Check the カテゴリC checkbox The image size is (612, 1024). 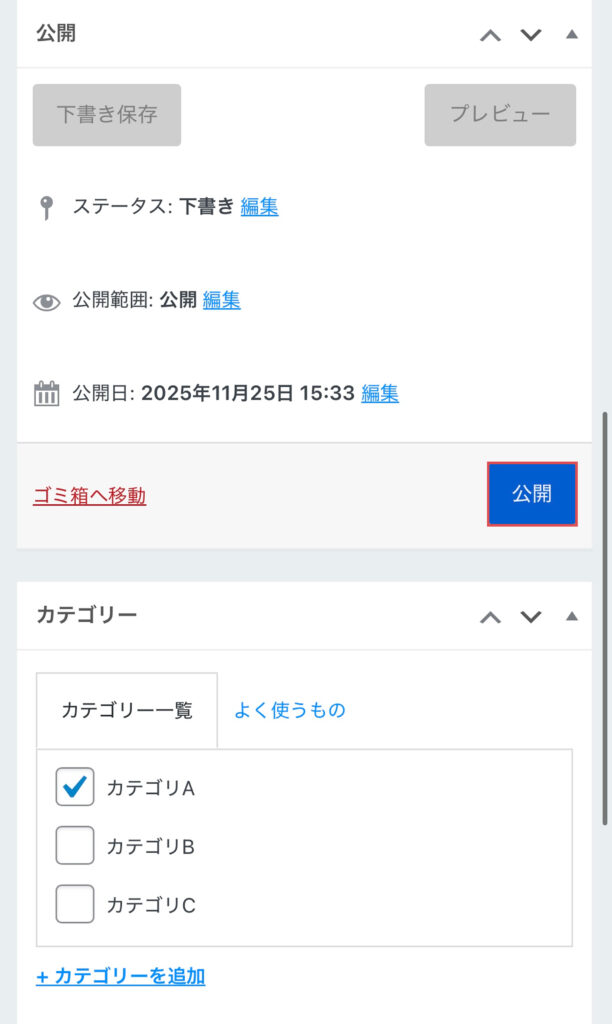(x=75, y=905)
